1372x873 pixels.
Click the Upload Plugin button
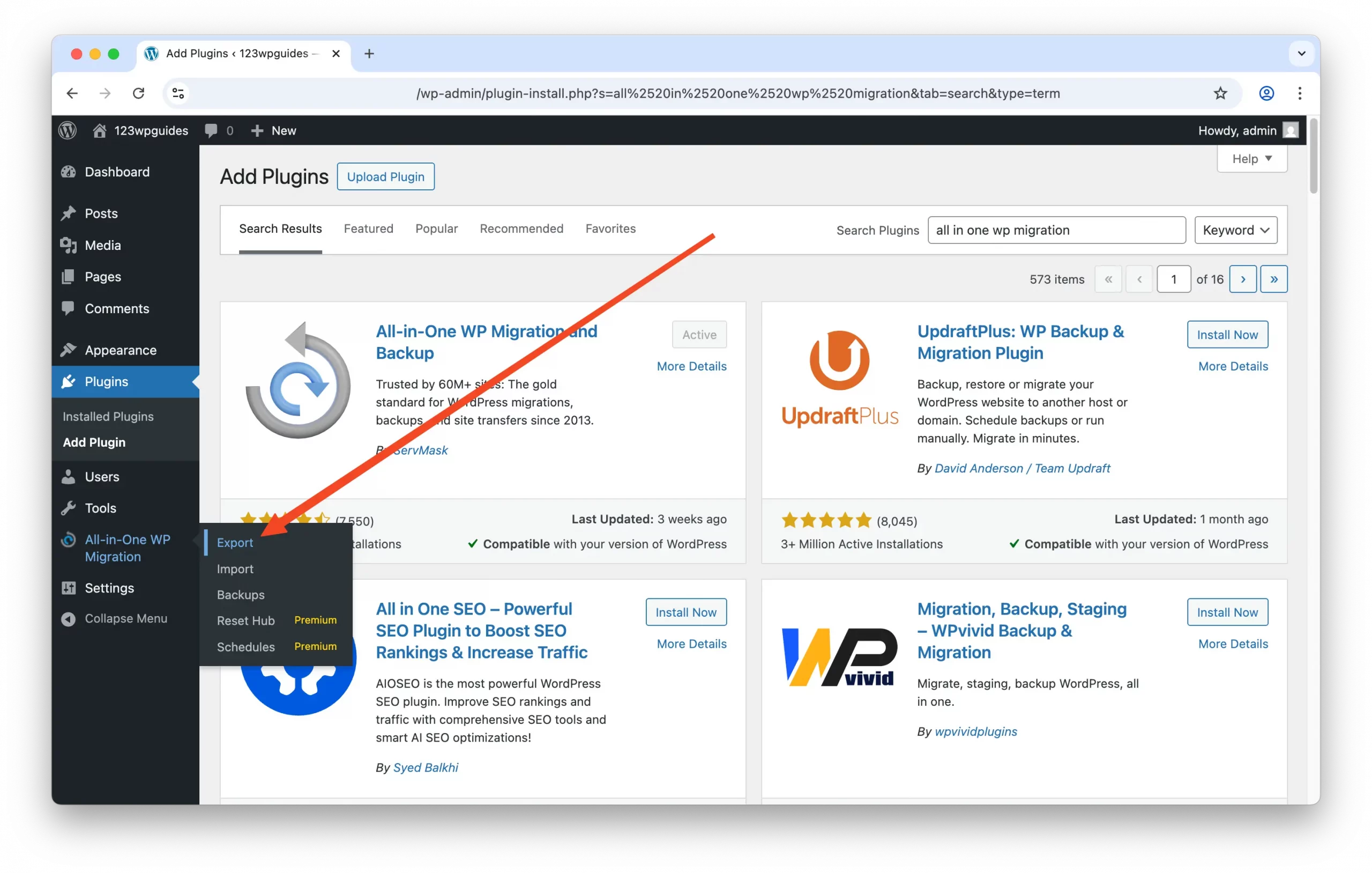tap(385, 177)
